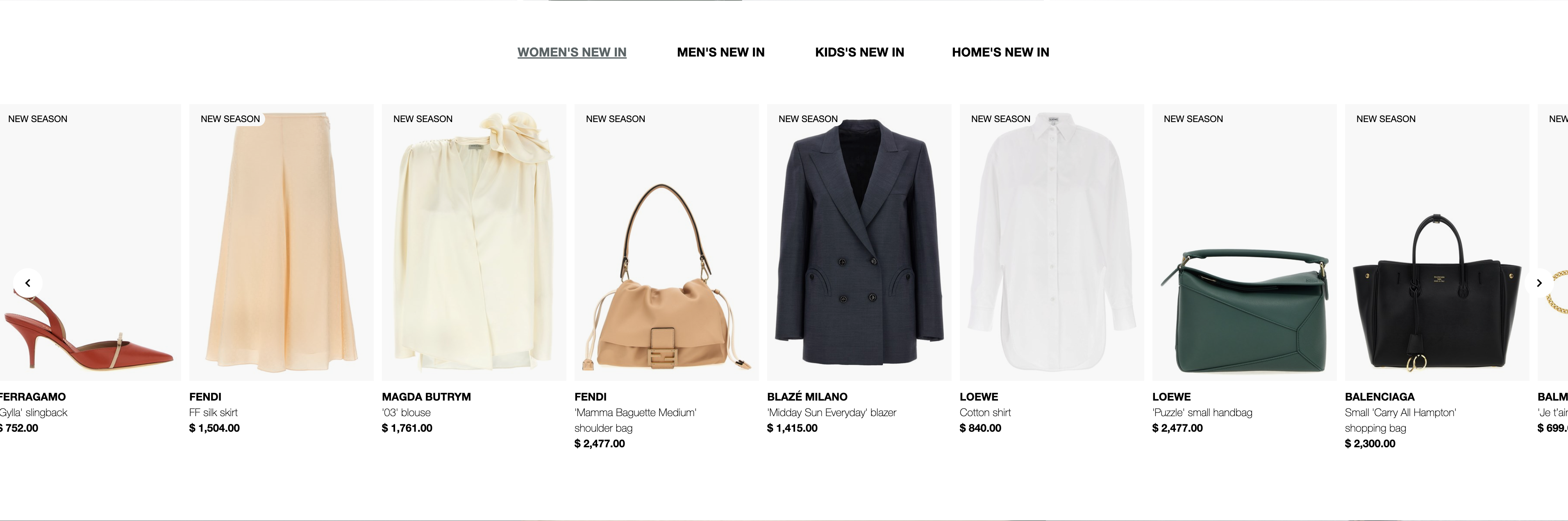Click the MAGDA BUTRYM brand name
The height and width of the screenshot is (521, 1568).
[x=426, y=397]
